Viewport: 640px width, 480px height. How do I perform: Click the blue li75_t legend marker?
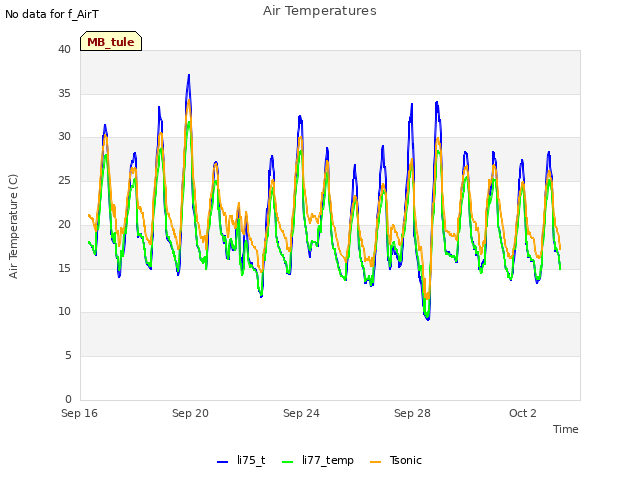222,462
